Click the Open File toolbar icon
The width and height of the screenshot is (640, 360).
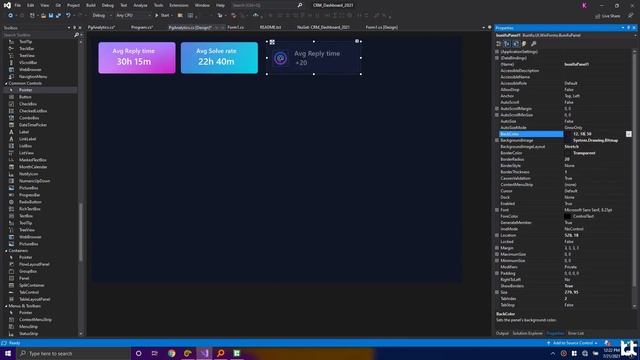tap(43, 16)
